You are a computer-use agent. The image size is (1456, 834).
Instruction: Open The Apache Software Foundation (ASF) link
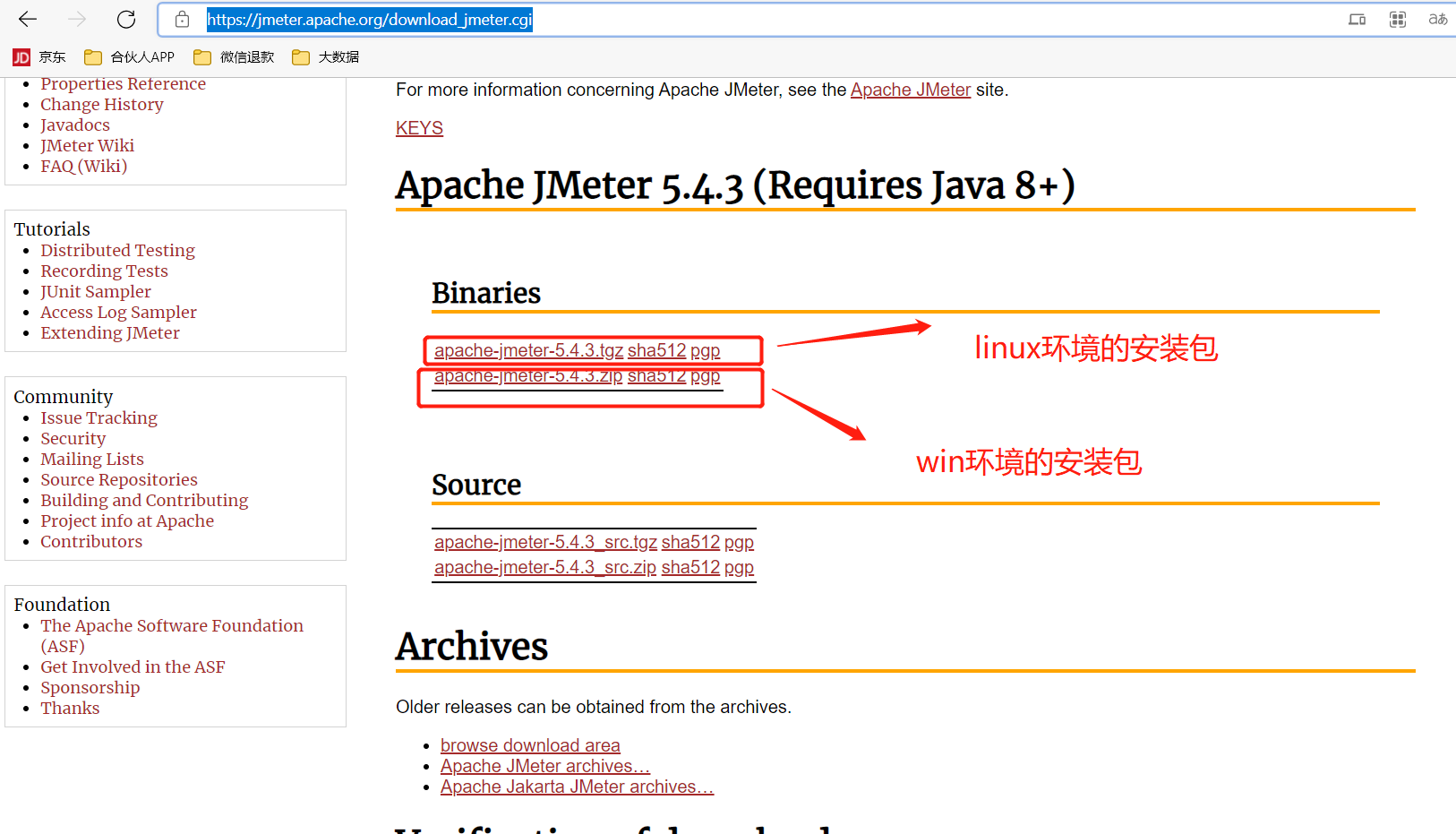coord(172,625)
